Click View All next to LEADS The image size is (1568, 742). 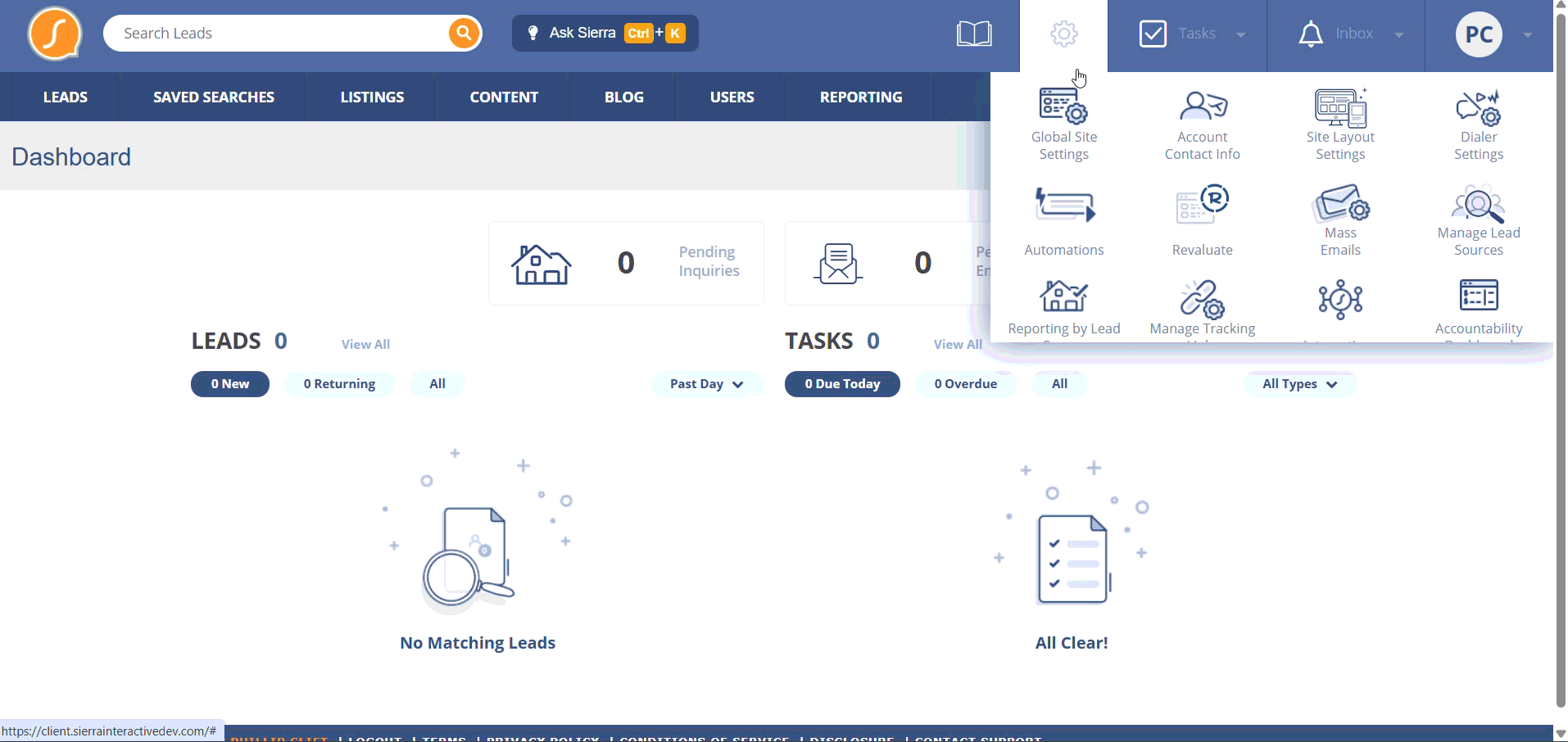(x=365, y=345)
